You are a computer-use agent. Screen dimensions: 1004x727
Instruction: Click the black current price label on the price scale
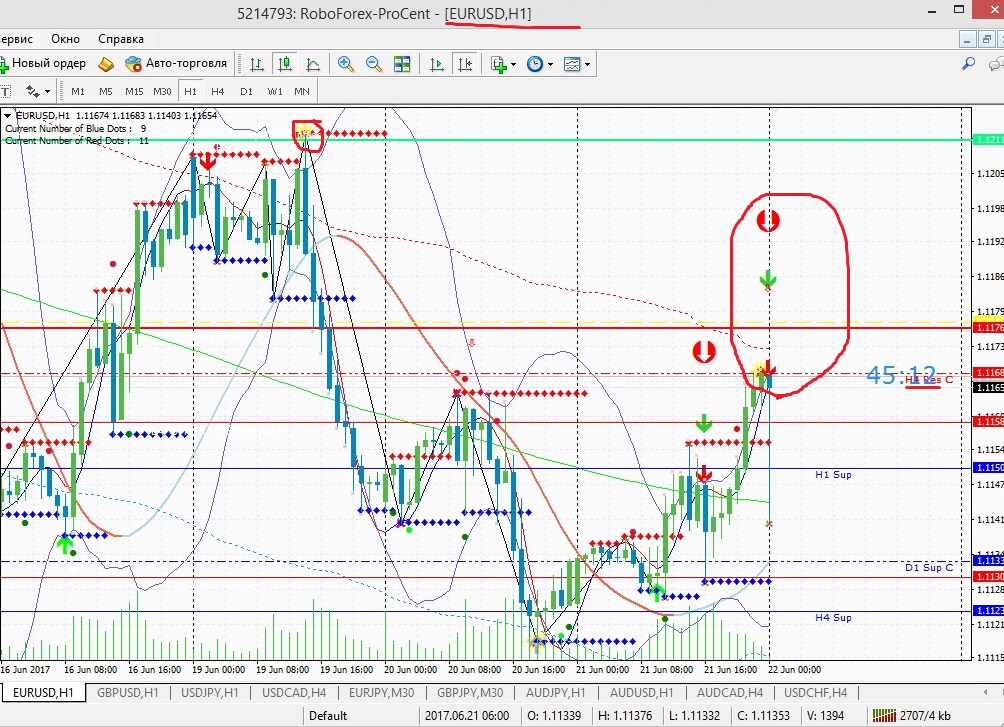pyautogui.click(x=988, y=388)
